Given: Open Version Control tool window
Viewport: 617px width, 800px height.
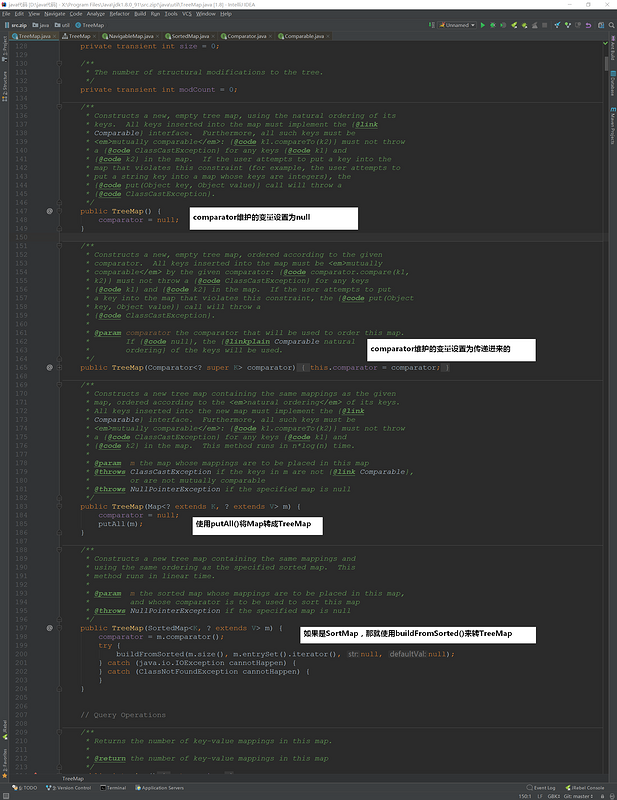Looking at the screenshot, I should coord(68,788).
